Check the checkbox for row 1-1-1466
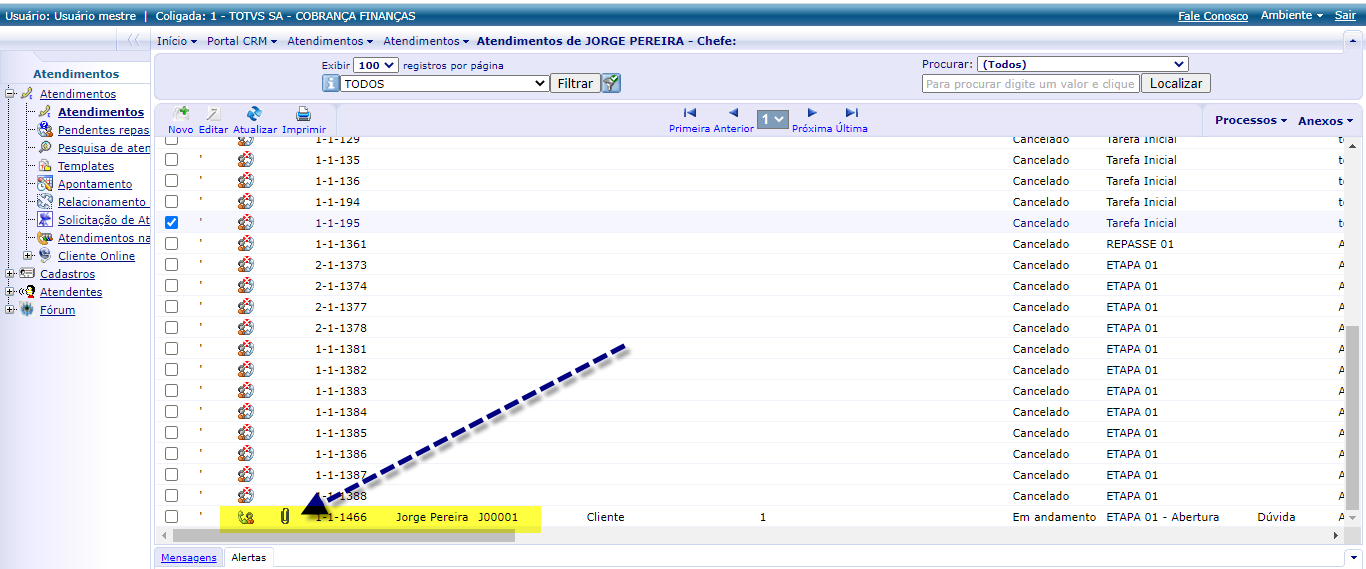The height and width of the screenshot is (569, 1366). (x=171, y=517)
